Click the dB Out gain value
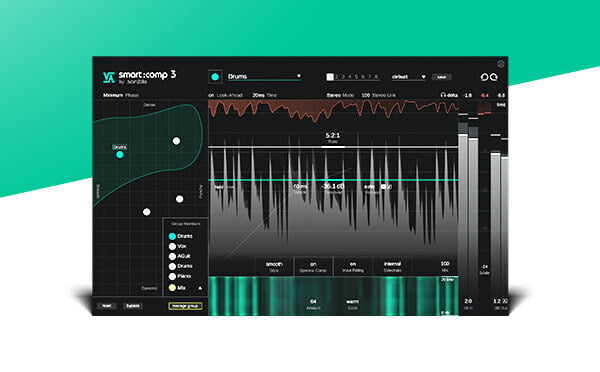 point(497,301)
